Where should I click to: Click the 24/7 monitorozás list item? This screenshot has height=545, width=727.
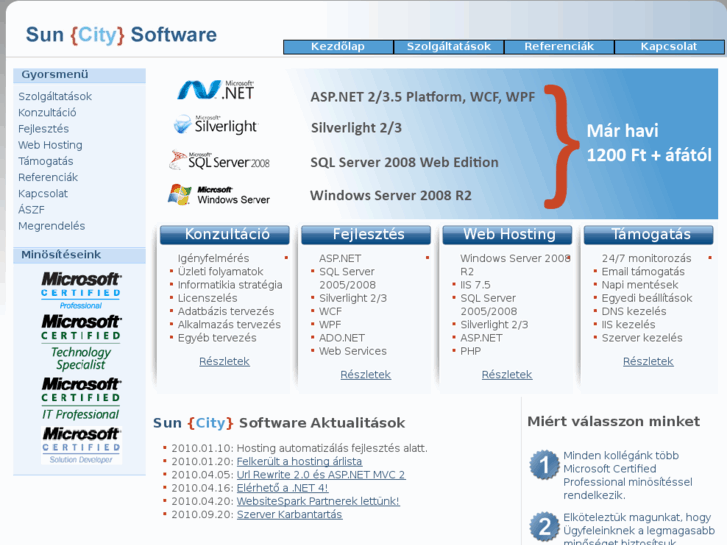click(646, 258)
